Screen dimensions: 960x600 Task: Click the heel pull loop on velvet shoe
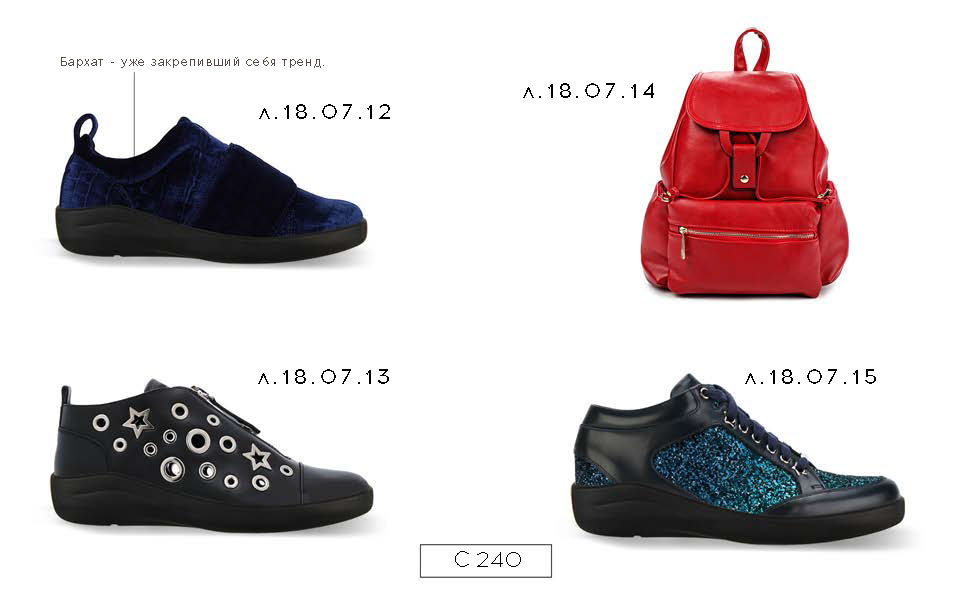(x=88, y=130)
